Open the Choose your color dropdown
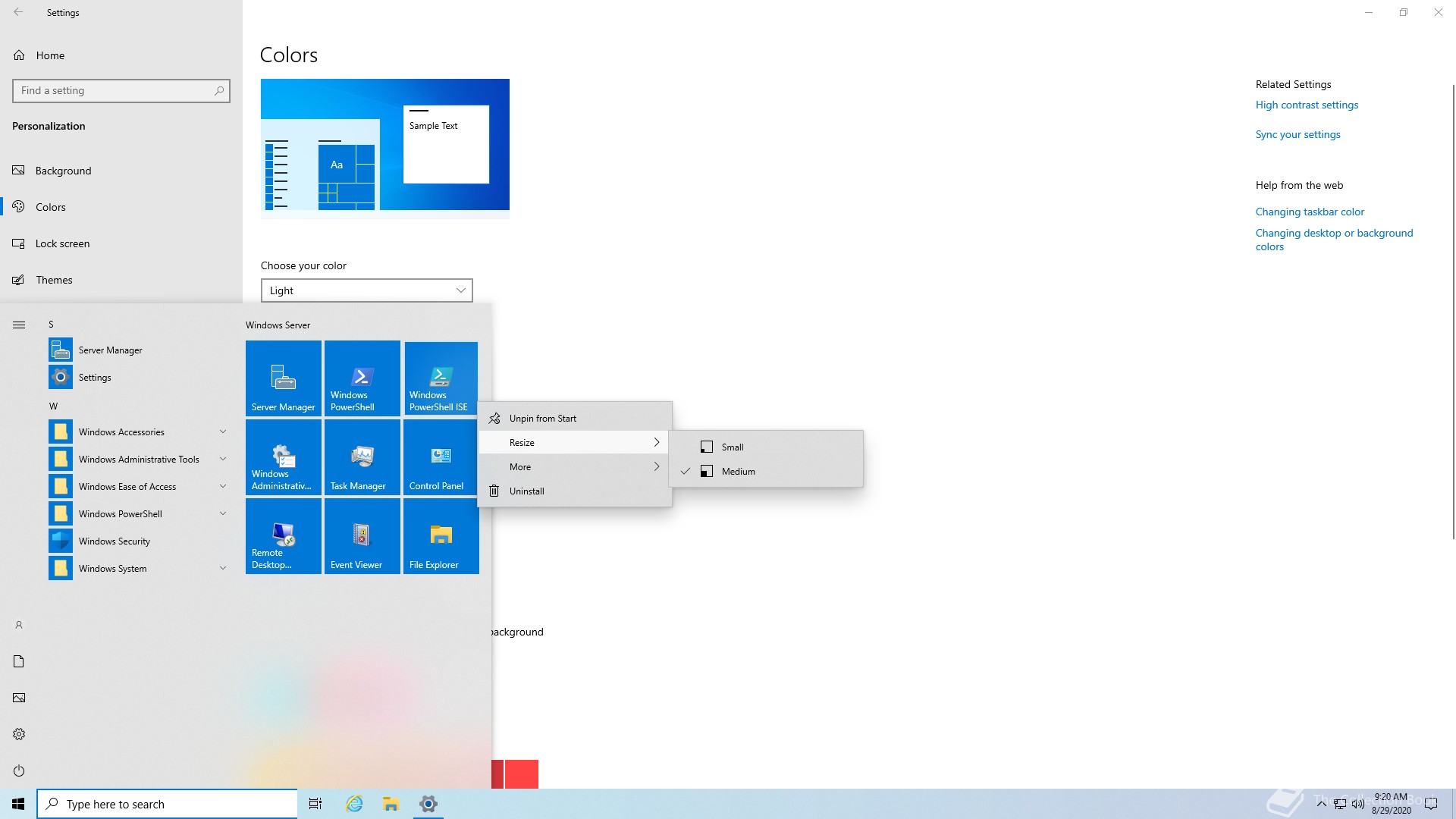Viewport: 1456px width, 819px height. (367, 290)
